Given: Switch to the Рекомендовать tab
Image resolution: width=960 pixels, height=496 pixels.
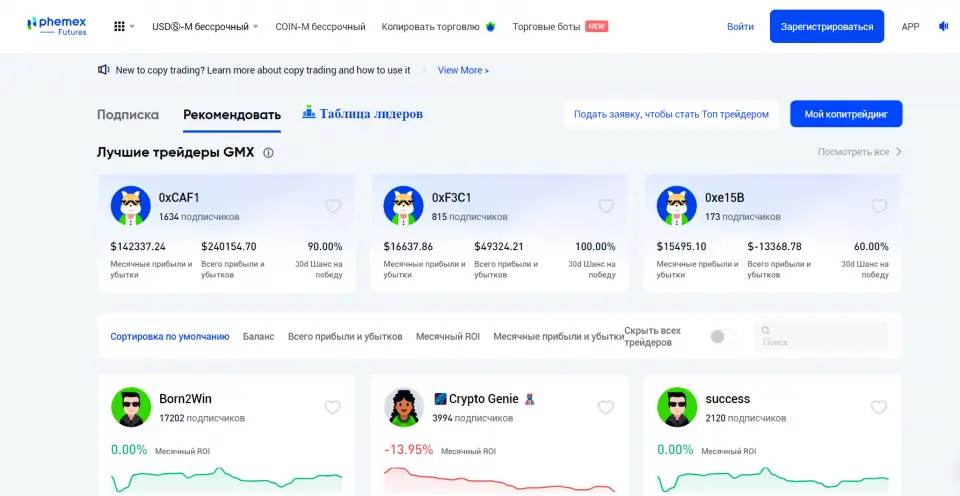Looking at the screenshot, I should pos(232,115).
